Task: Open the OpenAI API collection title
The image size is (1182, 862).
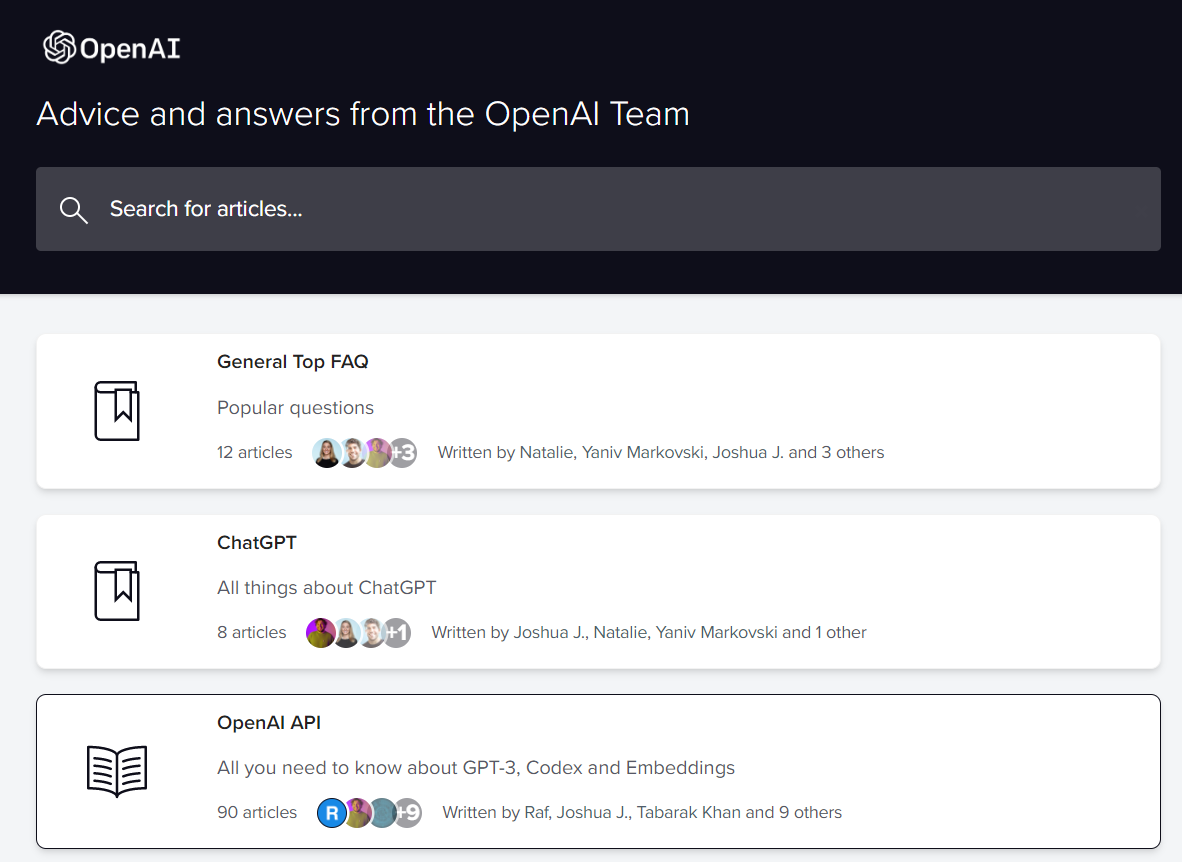Action: tap(269, 722)
